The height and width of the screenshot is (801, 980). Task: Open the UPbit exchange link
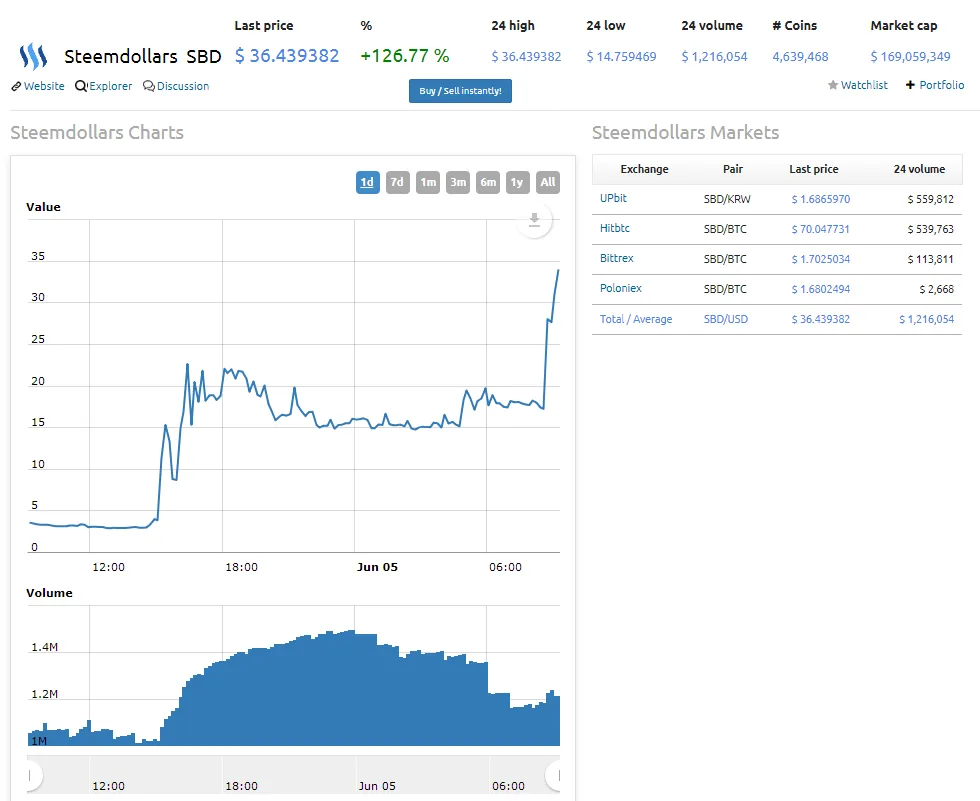coord(613,198)
